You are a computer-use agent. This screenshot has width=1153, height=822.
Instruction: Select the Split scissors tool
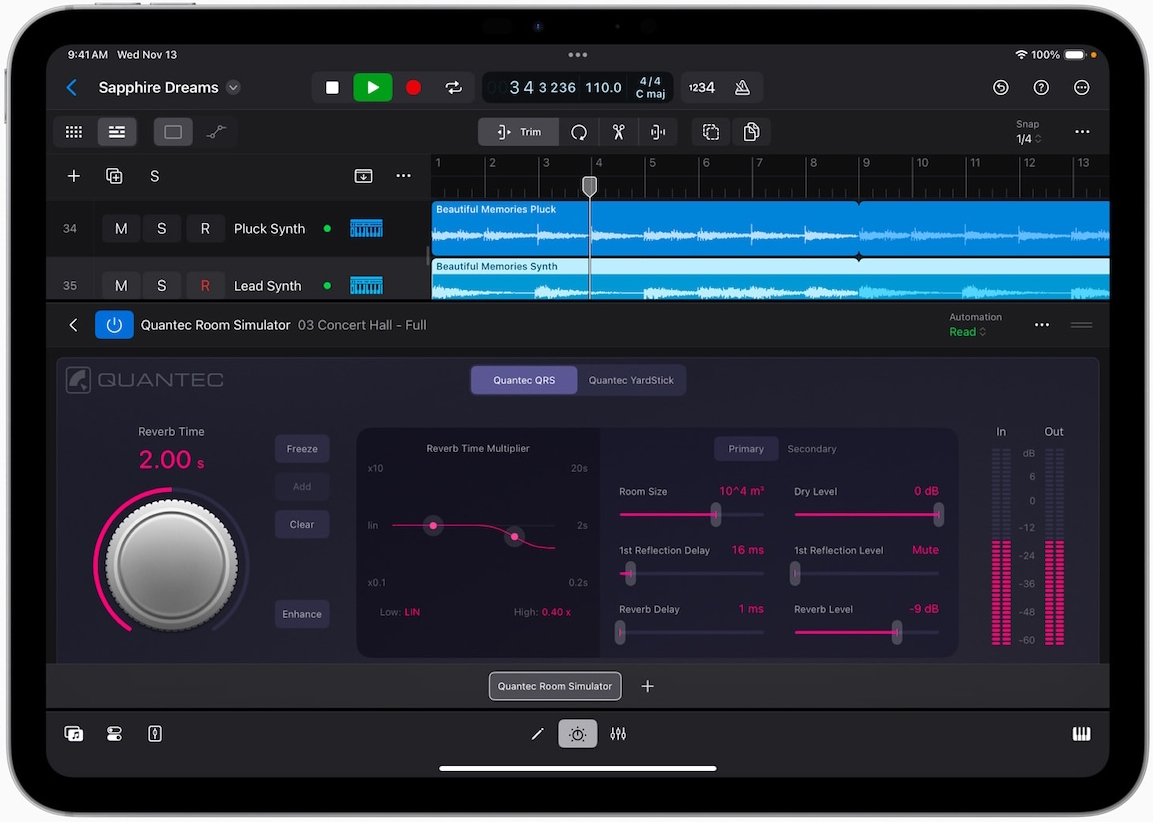click(618, 132)
